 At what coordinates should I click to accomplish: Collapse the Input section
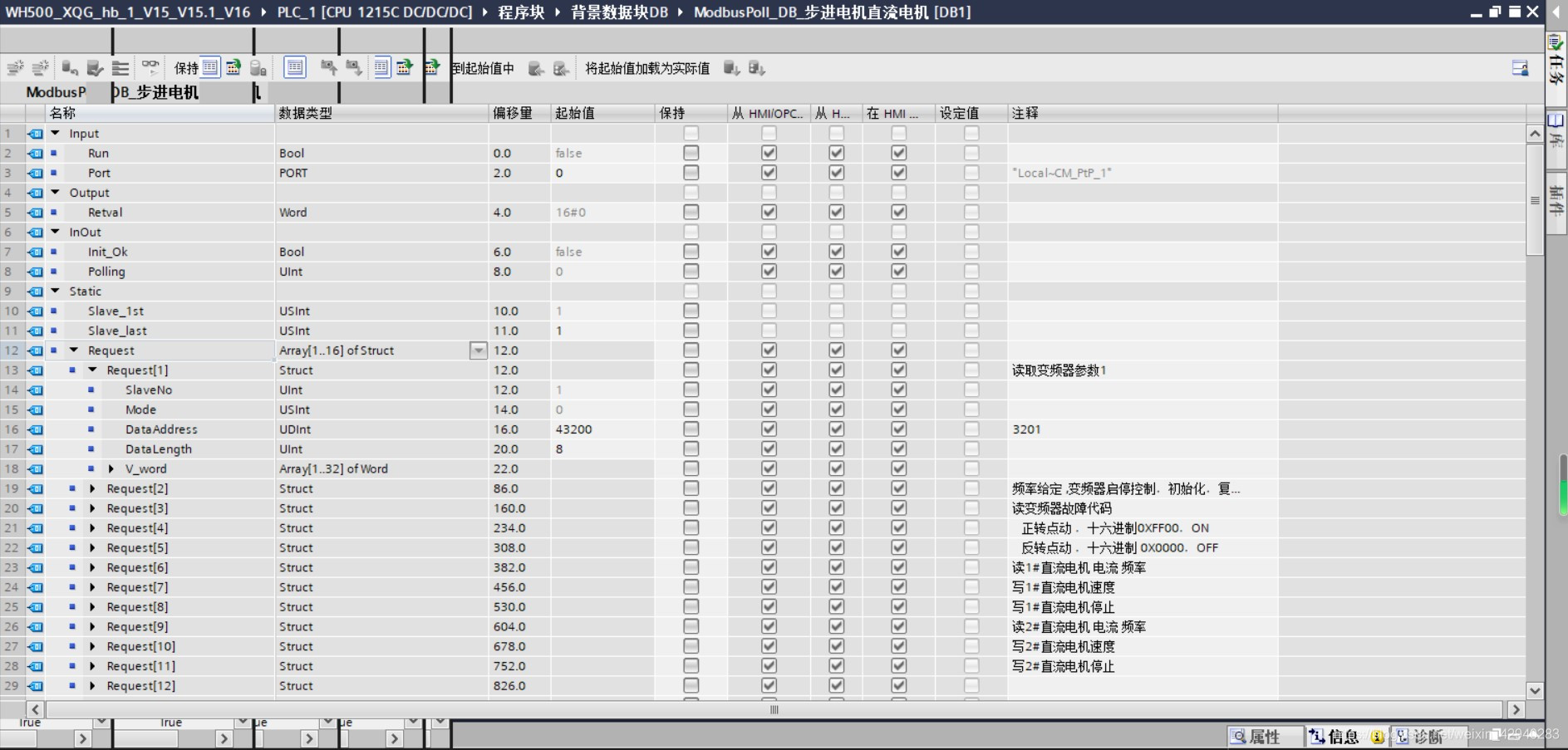pos(56,133)
